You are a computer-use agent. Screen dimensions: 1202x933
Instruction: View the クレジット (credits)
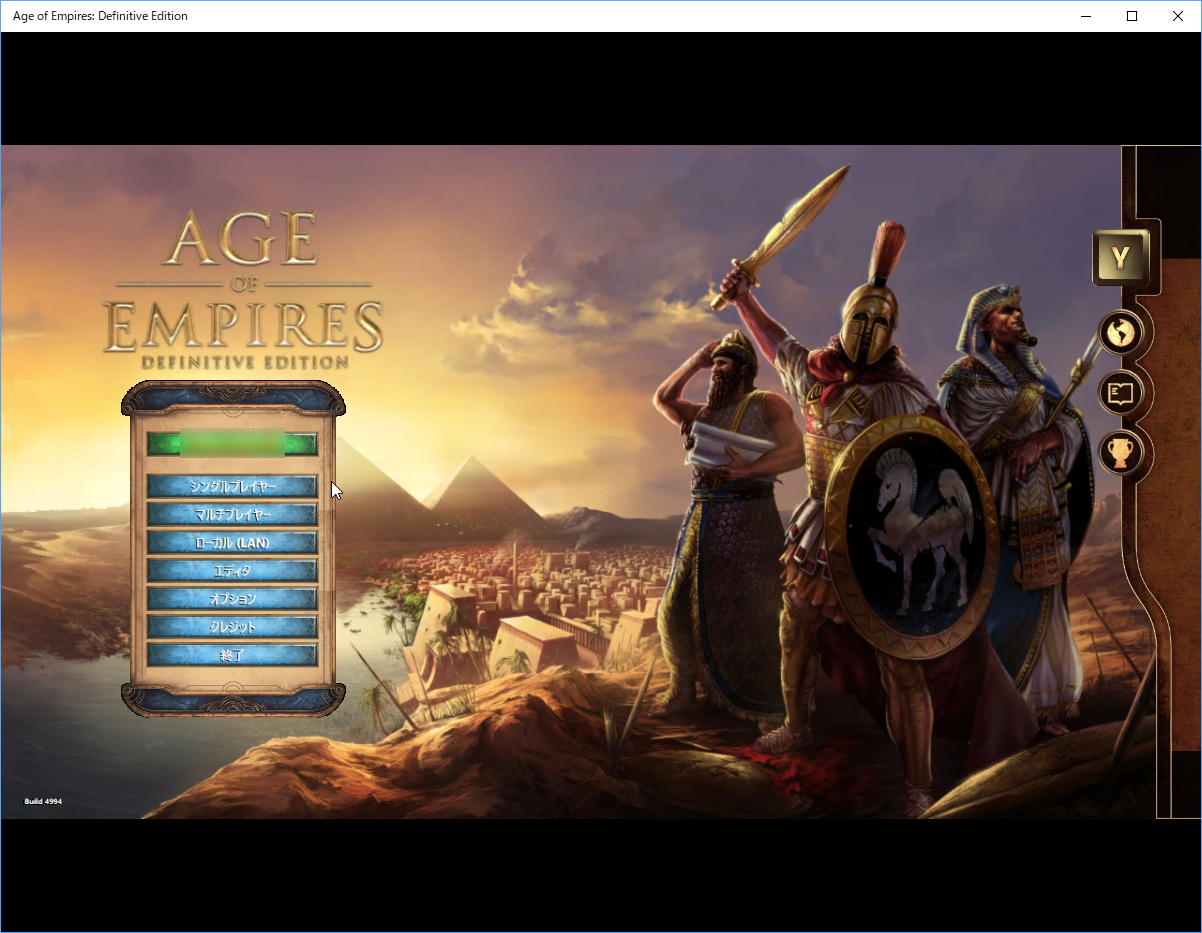click(232, 624)
